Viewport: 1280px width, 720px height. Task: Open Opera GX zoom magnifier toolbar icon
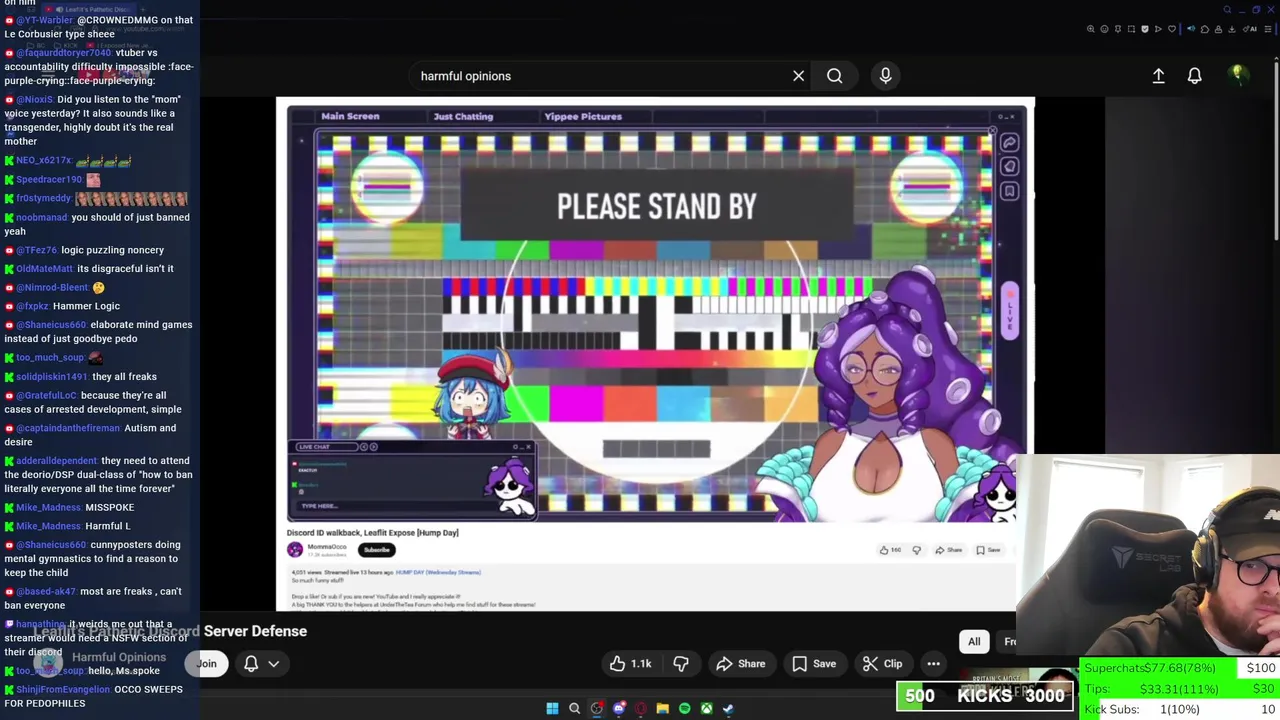point(1091,29)
